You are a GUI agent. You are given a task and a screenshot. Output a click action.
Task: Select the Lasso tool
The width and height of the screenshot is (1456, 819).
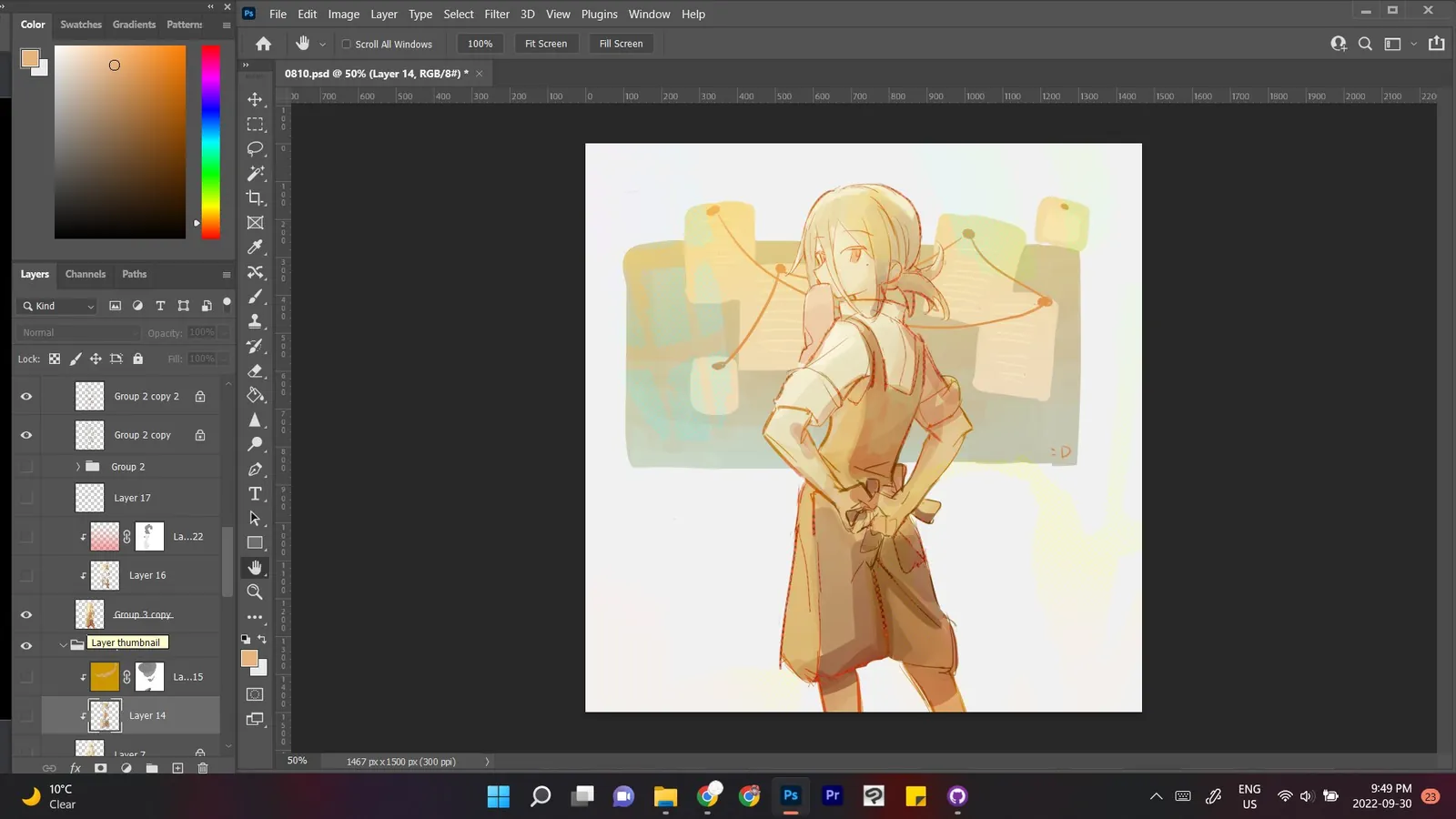[255, 148]
